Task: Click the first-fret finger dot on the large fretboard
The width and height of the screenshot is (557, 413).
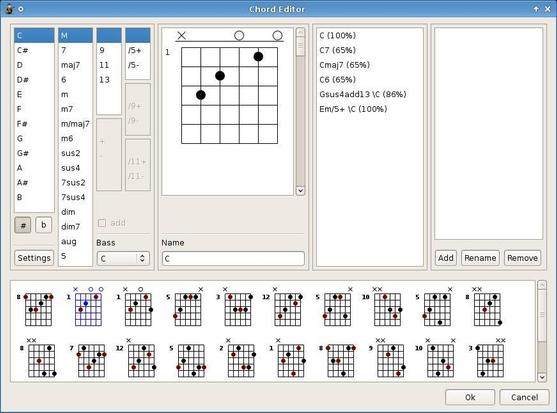Action: (258, 56)
